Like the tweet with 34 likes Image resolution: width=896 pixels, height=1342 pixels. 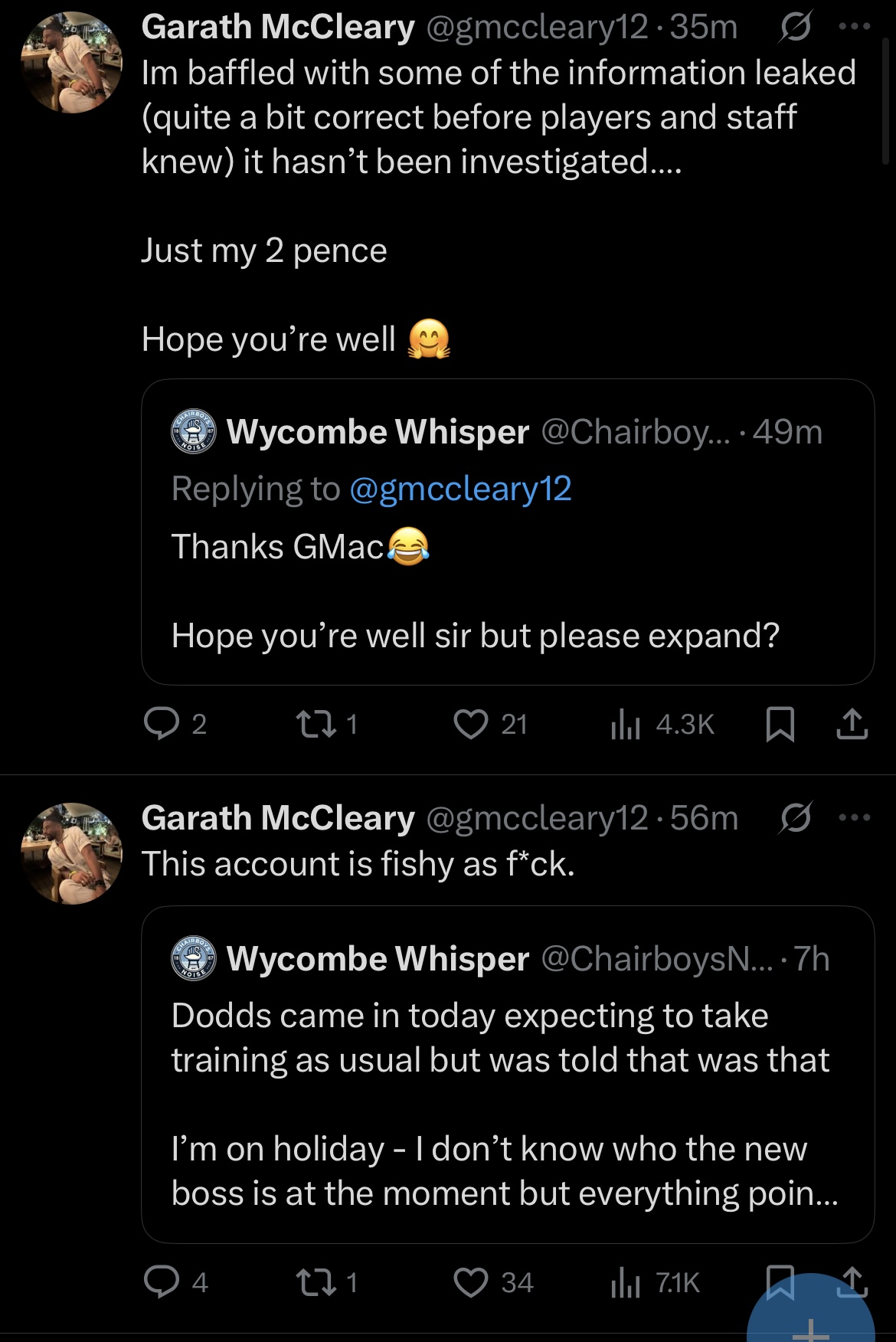(471, 1282)
